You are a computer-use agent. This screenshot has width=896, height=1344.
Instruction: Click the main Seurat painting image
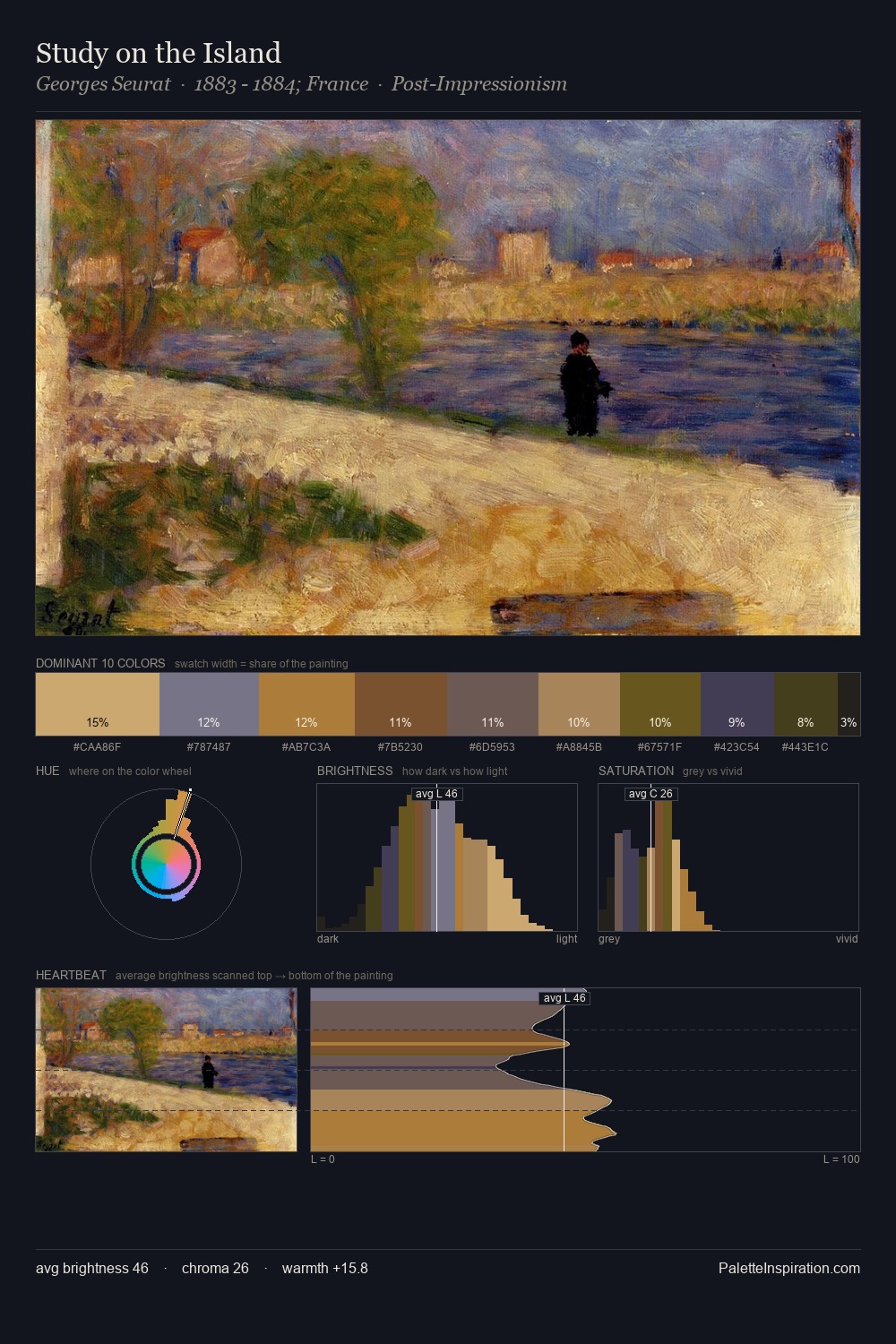[448, 377]
